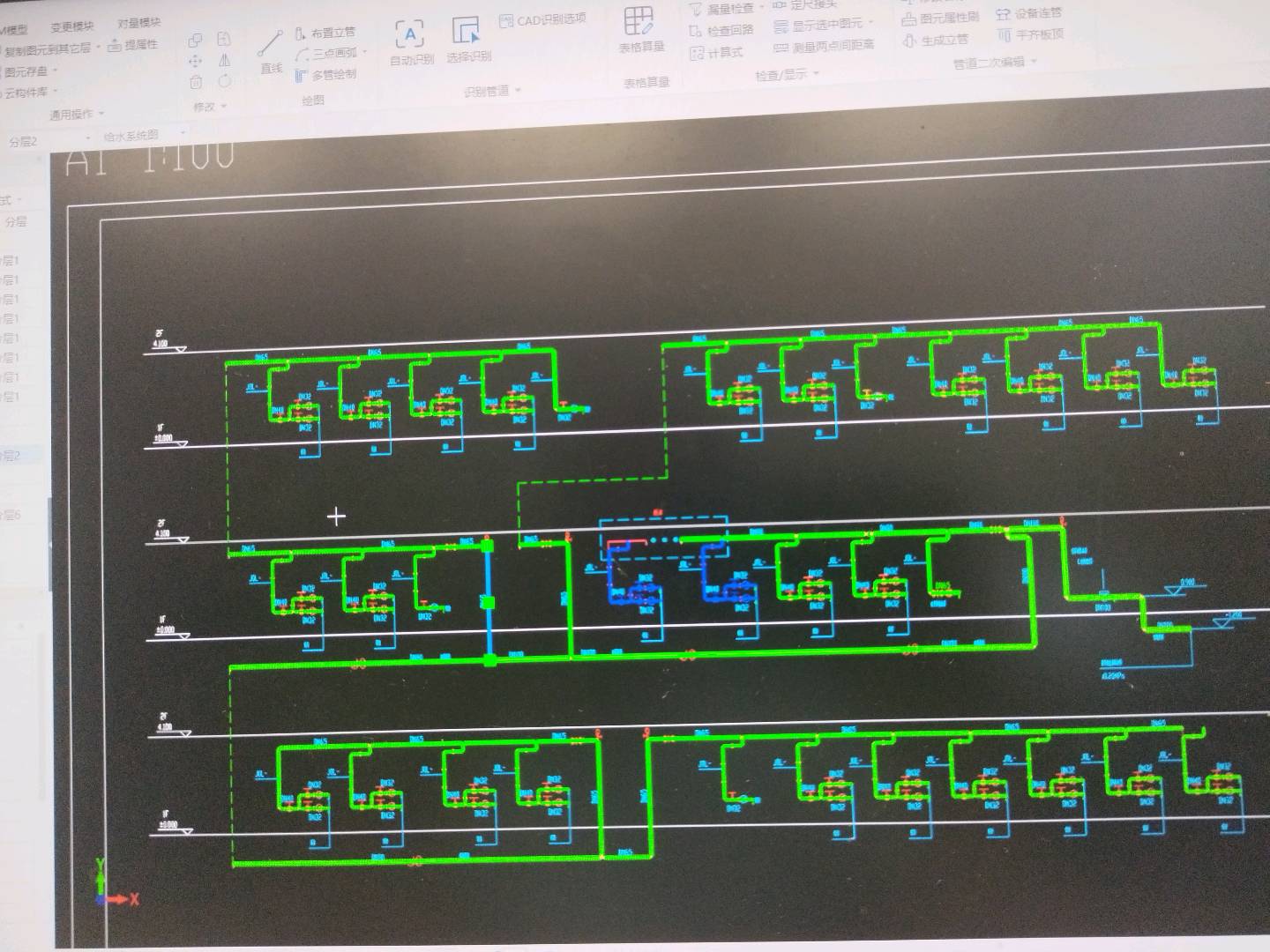Open the 计算式 formula view
Image resolution: width=1270 pixels, height=952 pixels.
716,53
